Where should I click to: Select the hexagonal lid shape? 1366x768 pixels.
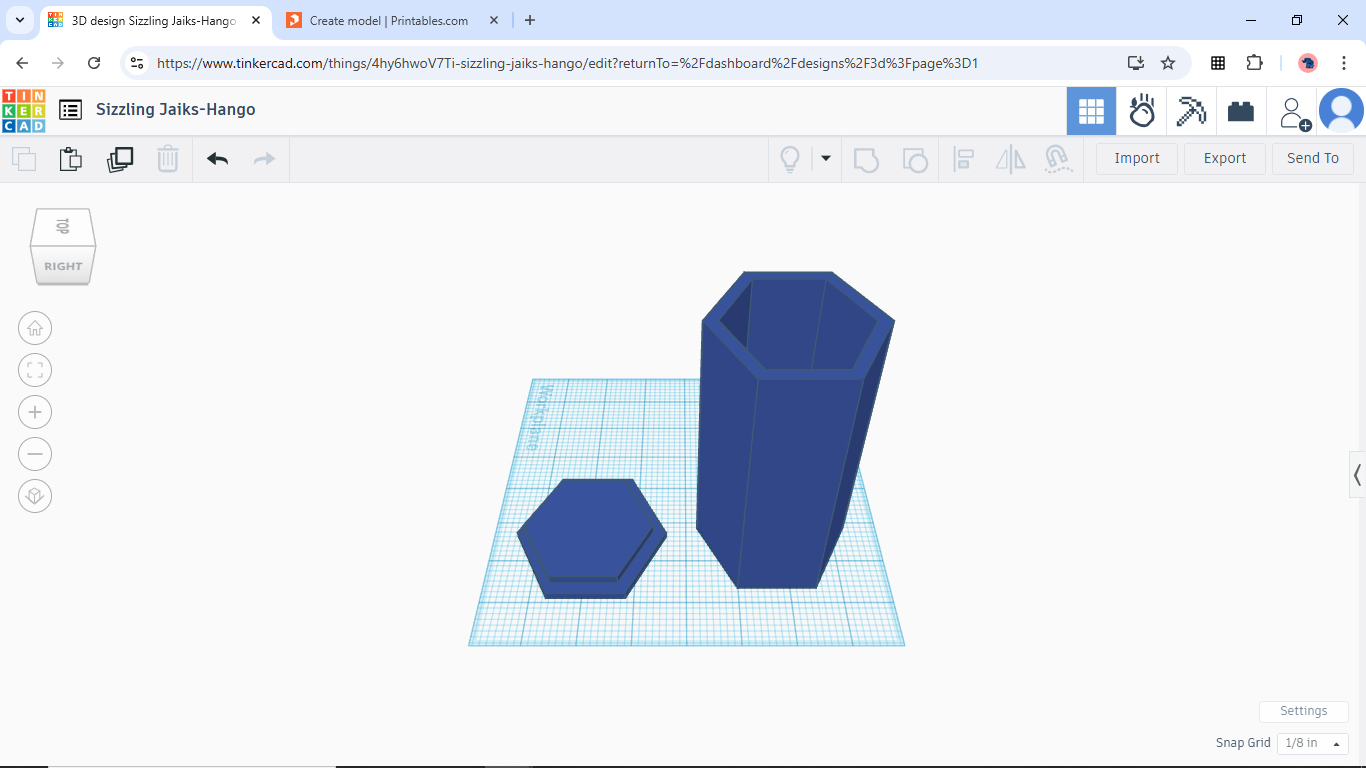click(592, 538)
